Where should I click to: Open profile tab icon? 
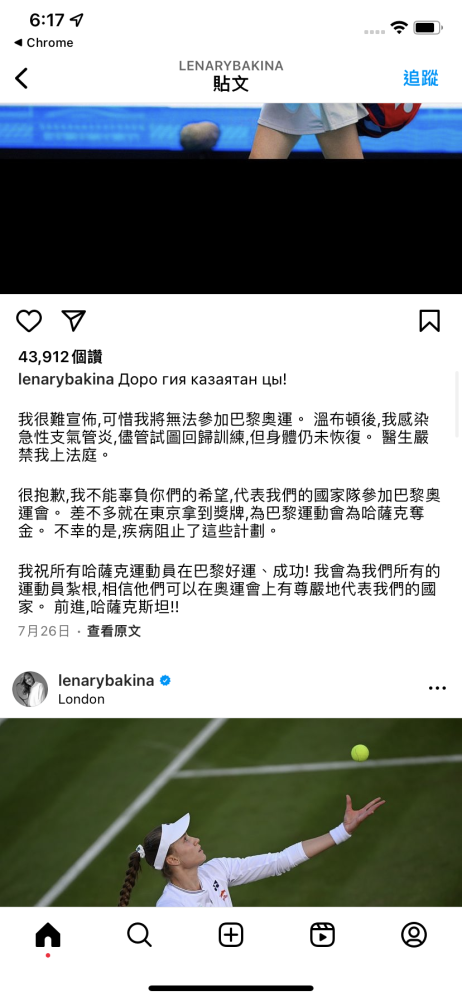click(414, 935)
